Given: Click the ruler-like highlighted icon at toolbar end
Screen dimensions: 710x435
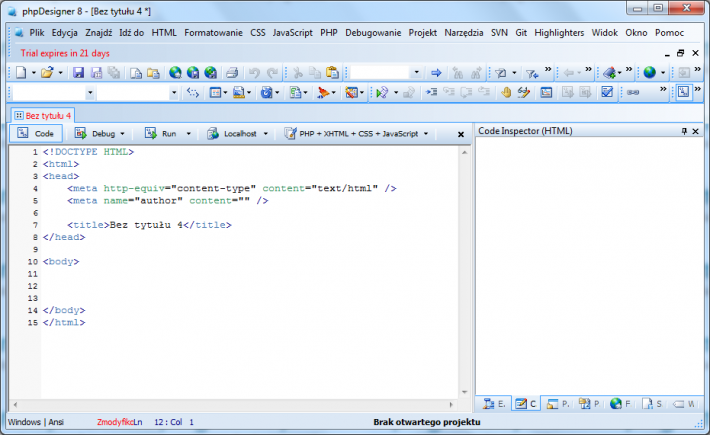Looking at the screenshot, I should [683, 92].
